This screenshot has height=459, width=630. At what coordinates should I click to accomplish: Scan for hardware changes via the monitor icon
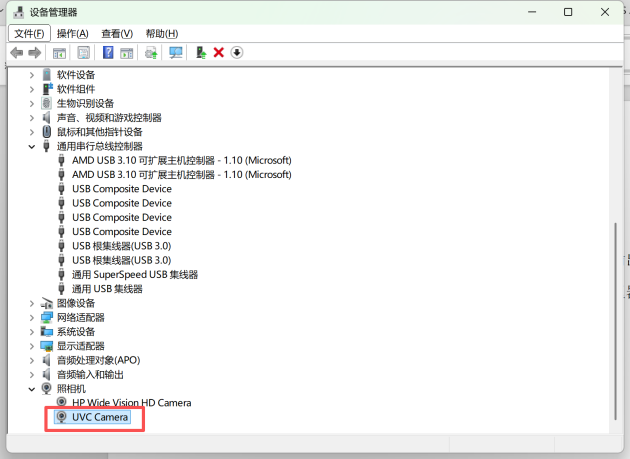point(176,53)
